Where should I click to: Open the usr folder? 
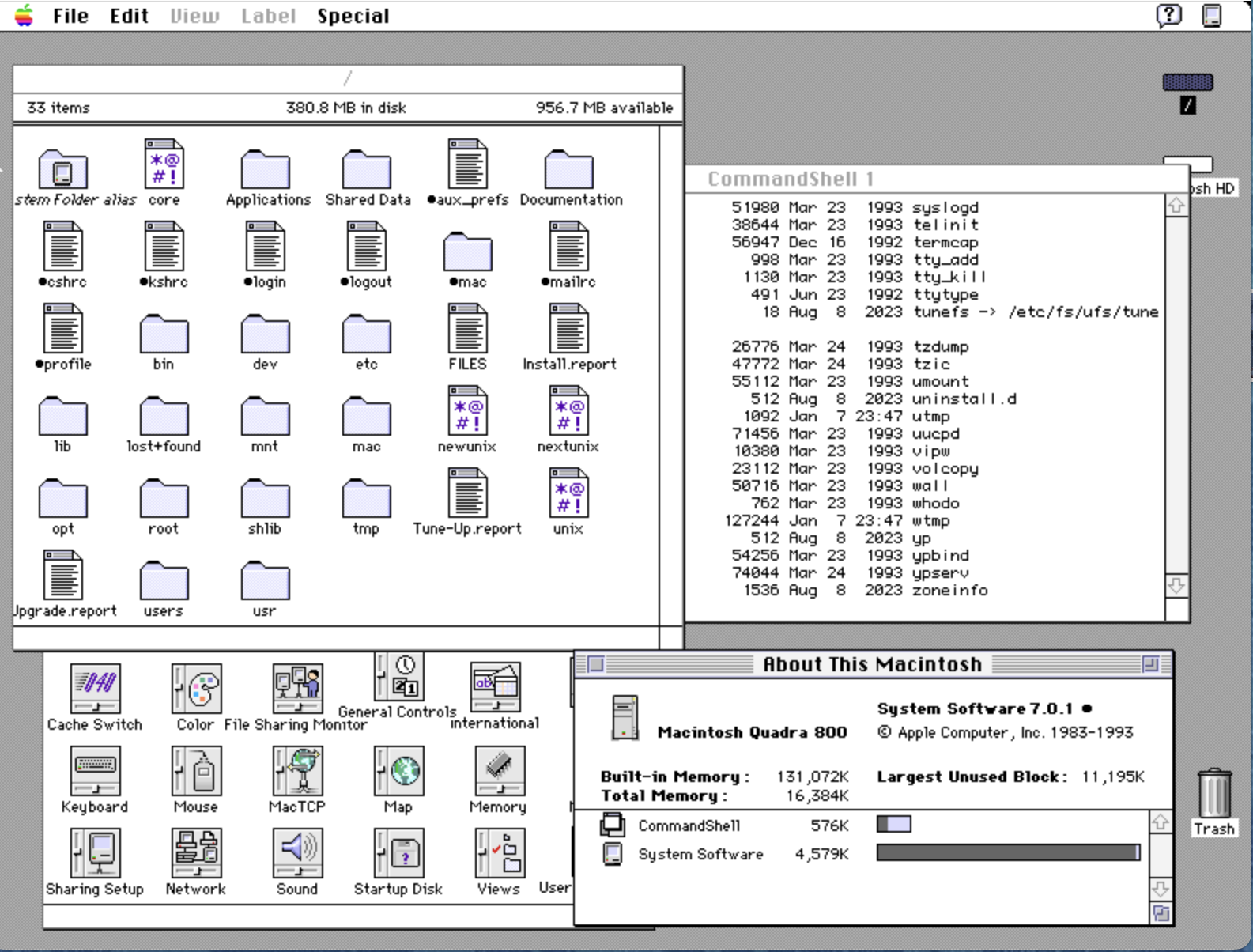(266, 580)
